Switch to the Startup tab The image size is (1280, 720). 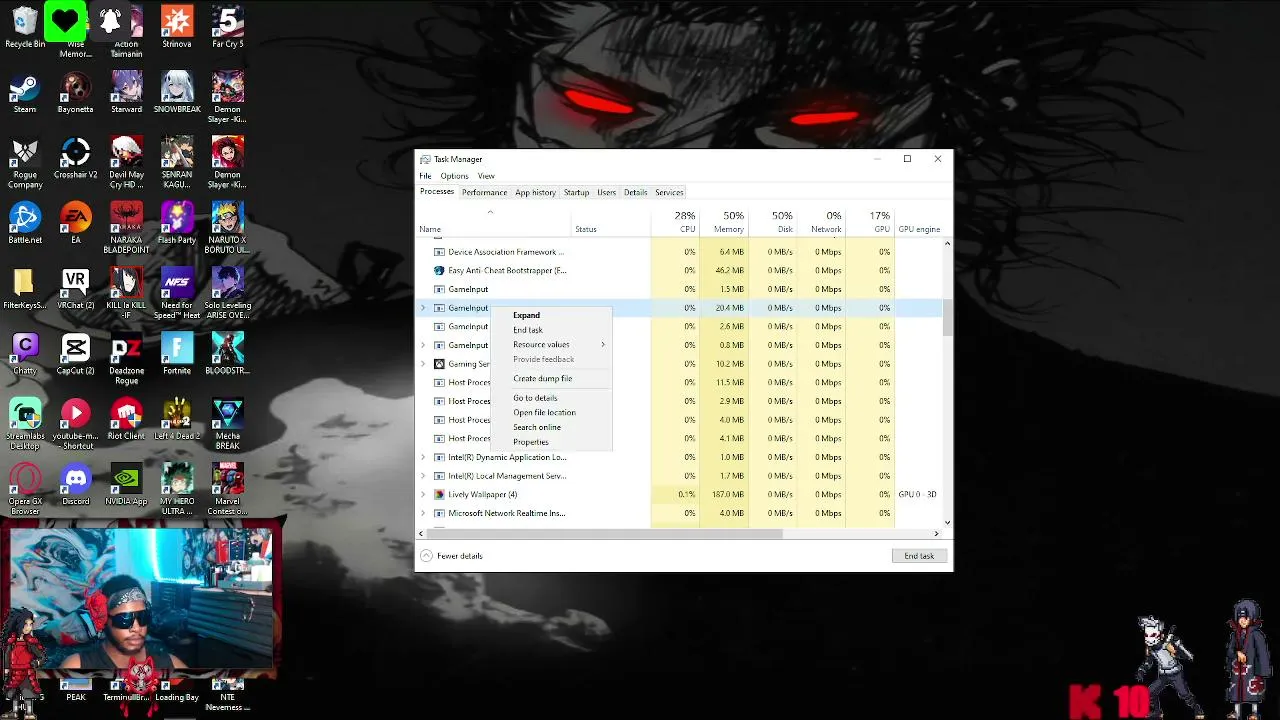coord(576,192)
